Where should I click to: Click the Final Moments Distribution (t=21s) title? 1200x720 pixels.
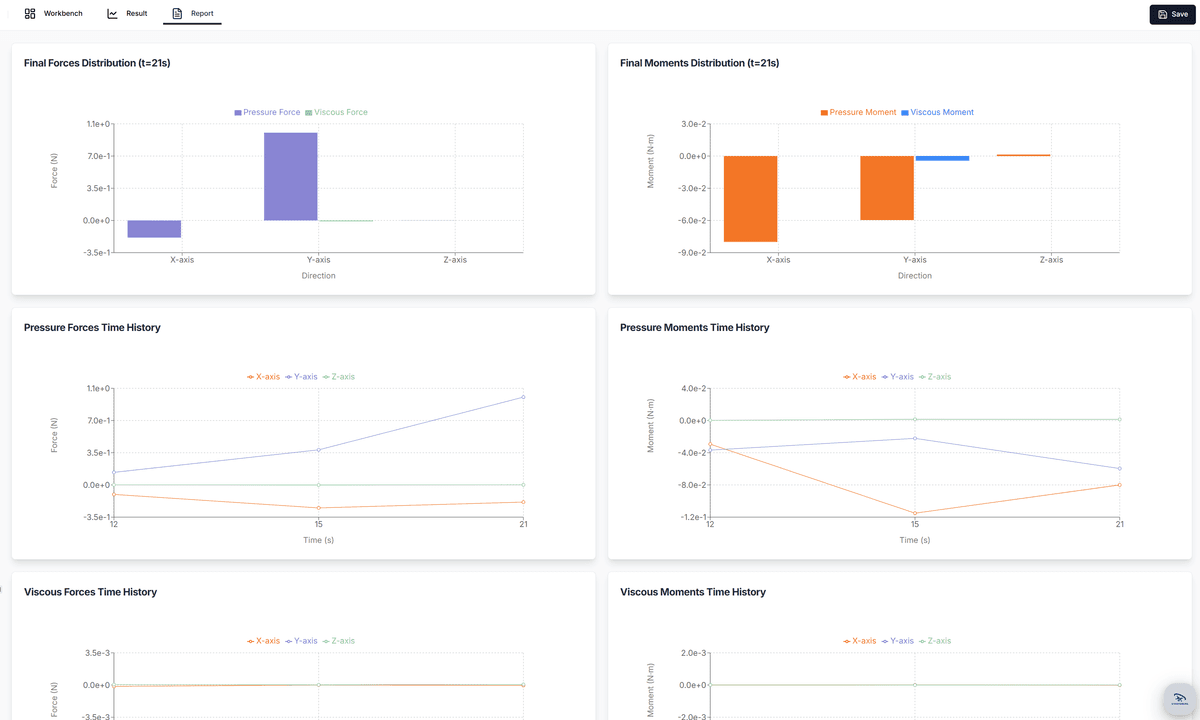[x=700, y=63]
